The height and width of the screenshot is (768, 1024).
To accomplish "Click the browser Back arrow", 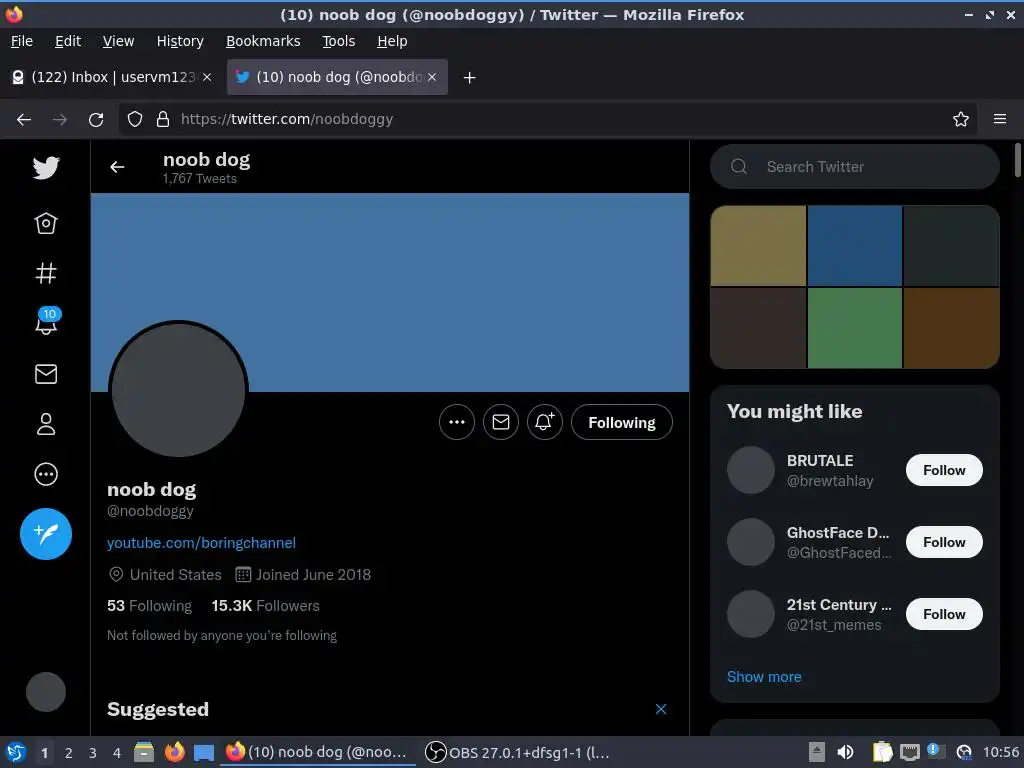I will [x=24, y=120].
